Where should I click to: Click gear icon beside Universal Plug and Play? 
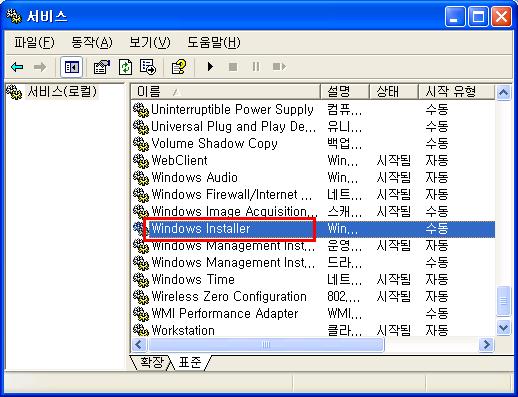click(141, 127)
